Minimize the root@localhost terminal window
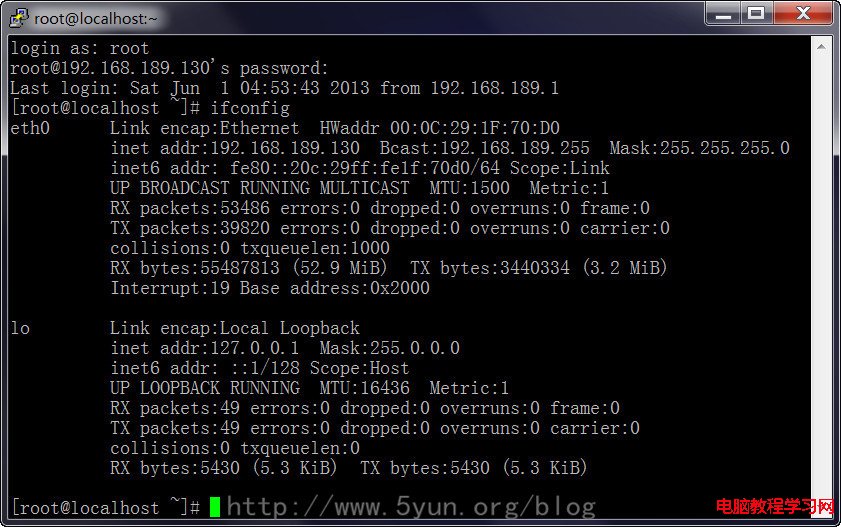Viewport: 841px width, 527px height. [723, 13]
